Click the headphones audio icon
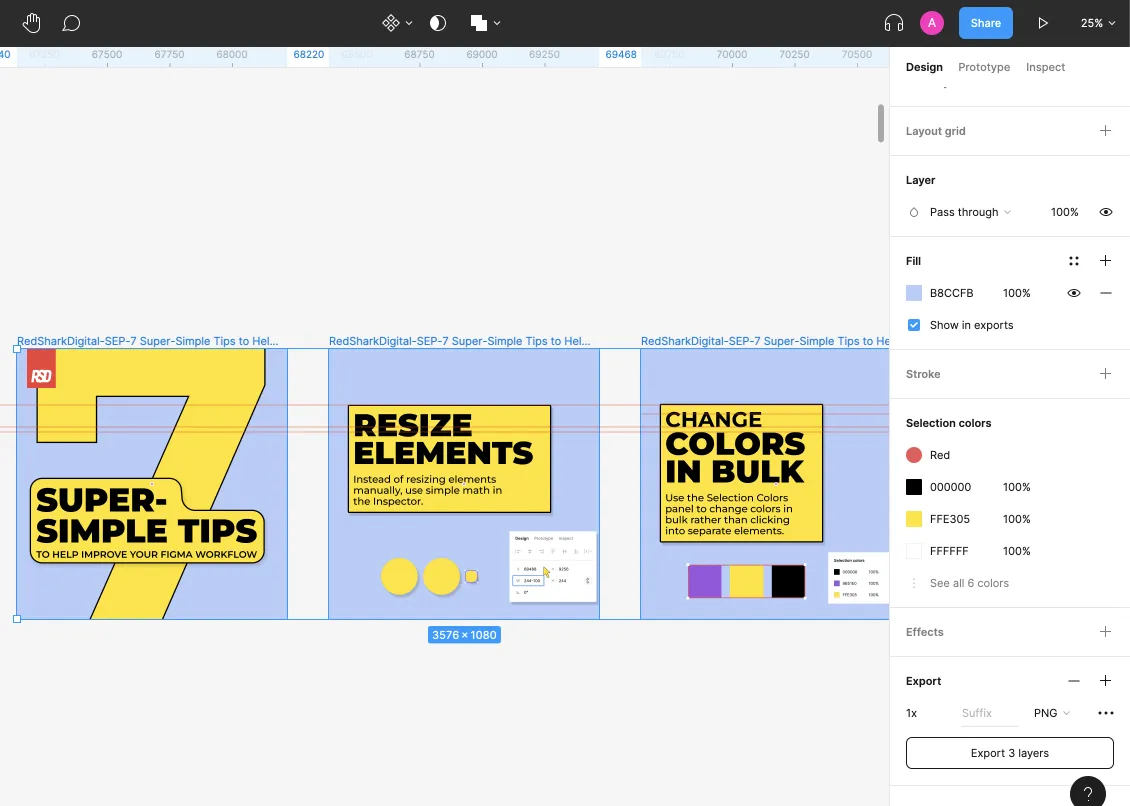 [x=893, y=22]
